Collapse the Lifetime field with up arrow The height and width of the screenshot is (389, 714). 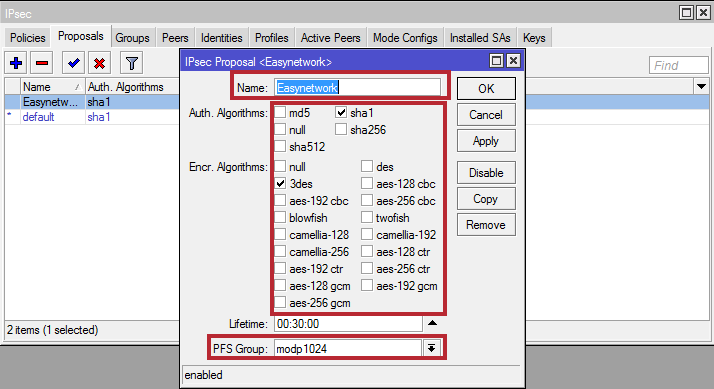432,323
